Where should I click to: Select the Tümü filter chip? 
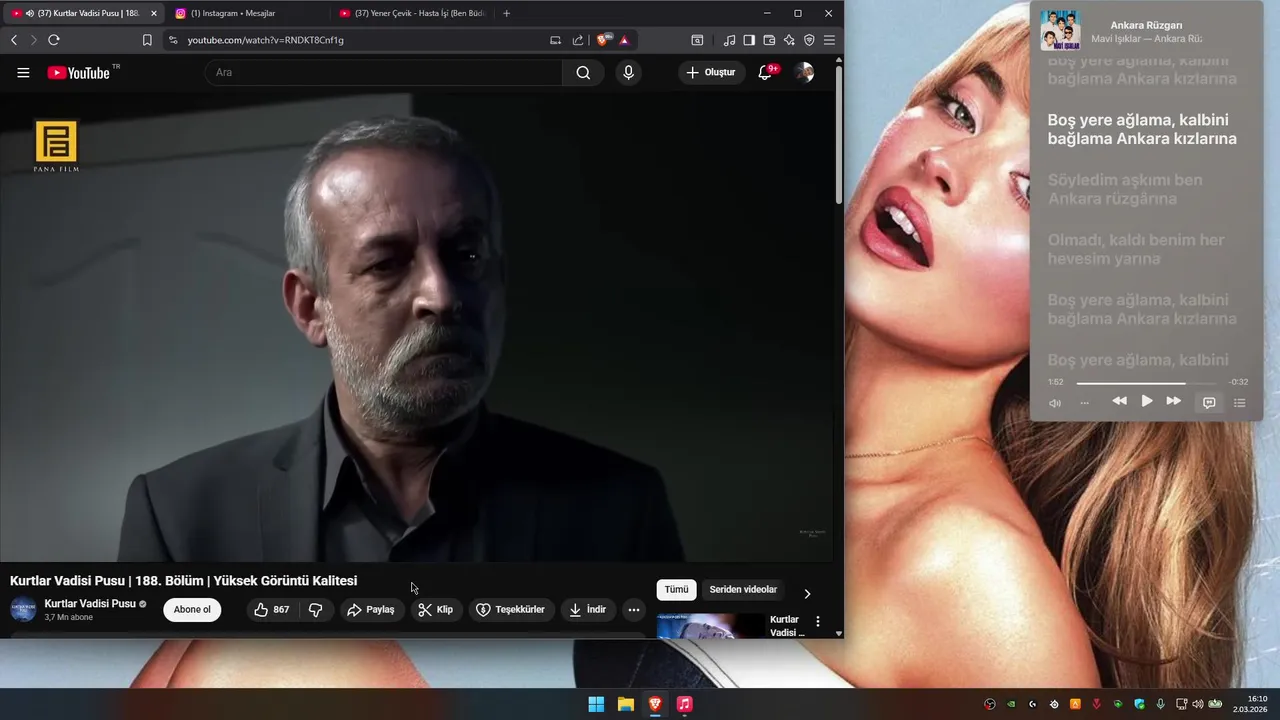click(x=677, y=589)
